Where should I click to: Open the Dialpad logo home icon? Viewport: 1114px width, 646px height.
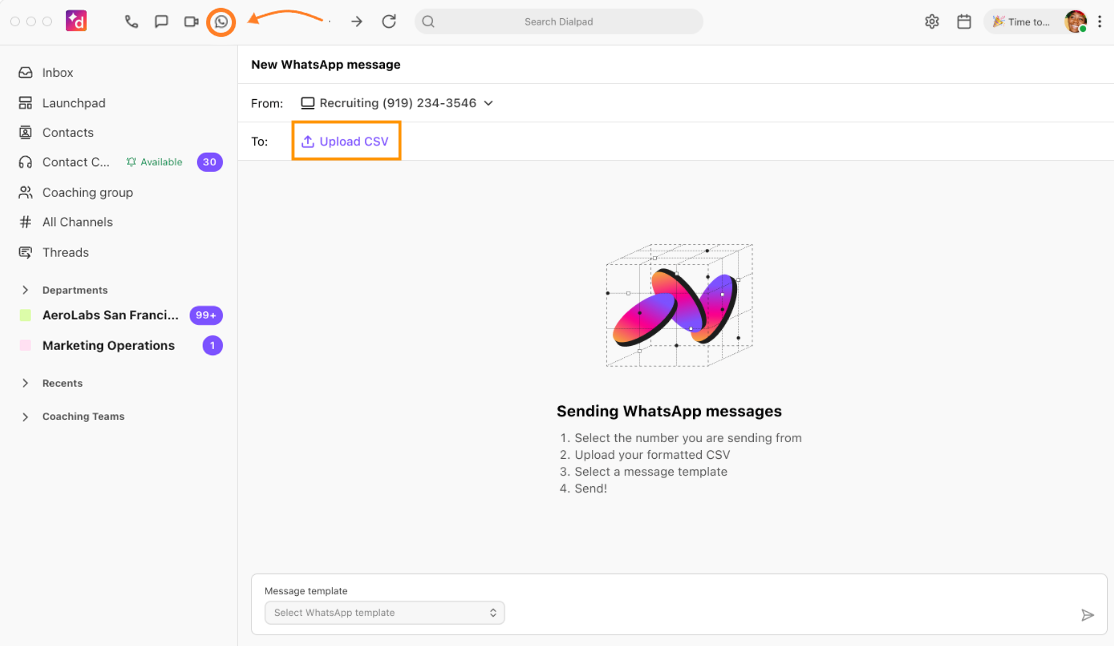[76, 21]
